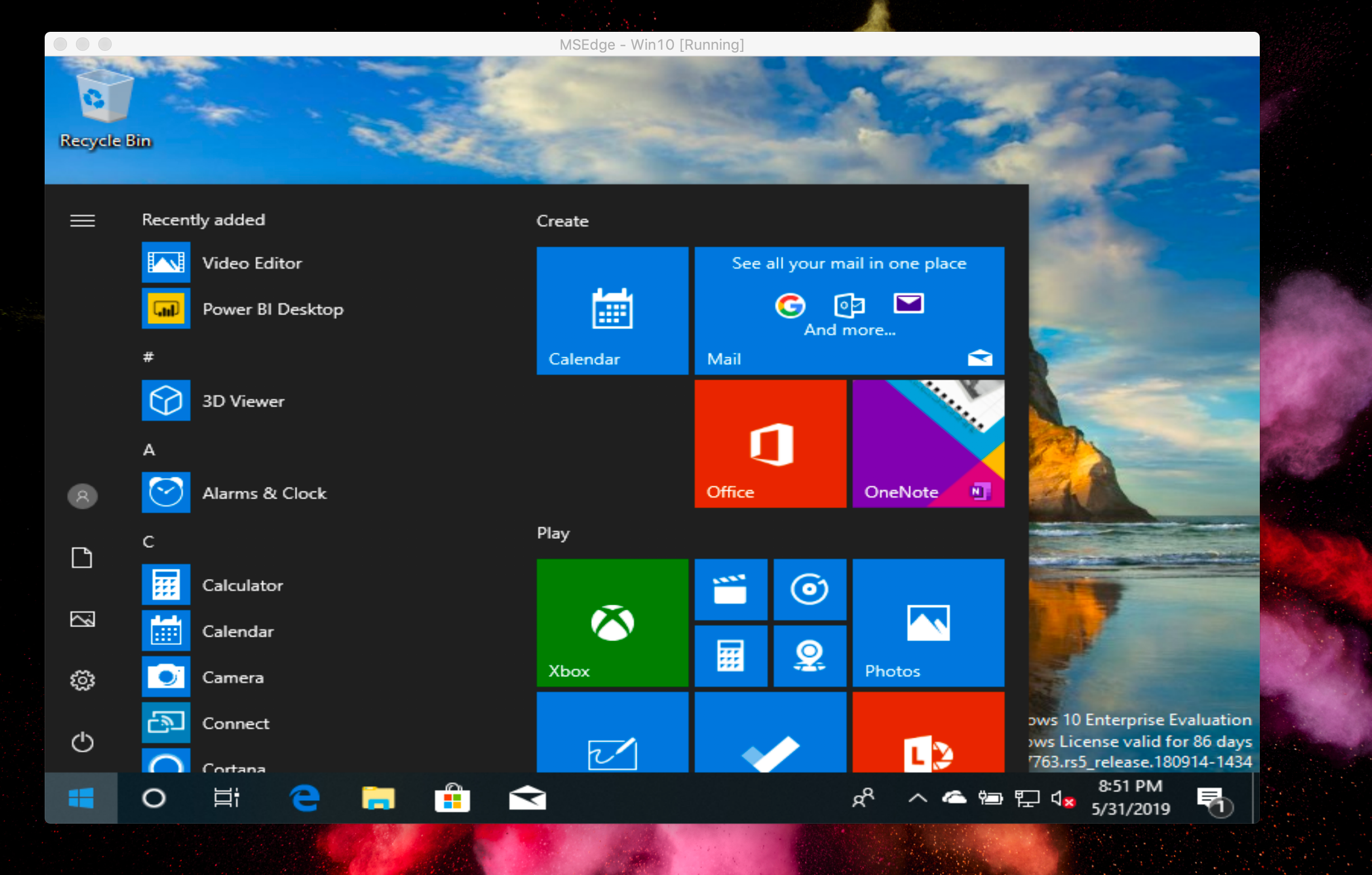Image resolution: width=1372 pixels, height=875 pixels.
Task: Click the Play tile group title
Action: tap(553, 534)
